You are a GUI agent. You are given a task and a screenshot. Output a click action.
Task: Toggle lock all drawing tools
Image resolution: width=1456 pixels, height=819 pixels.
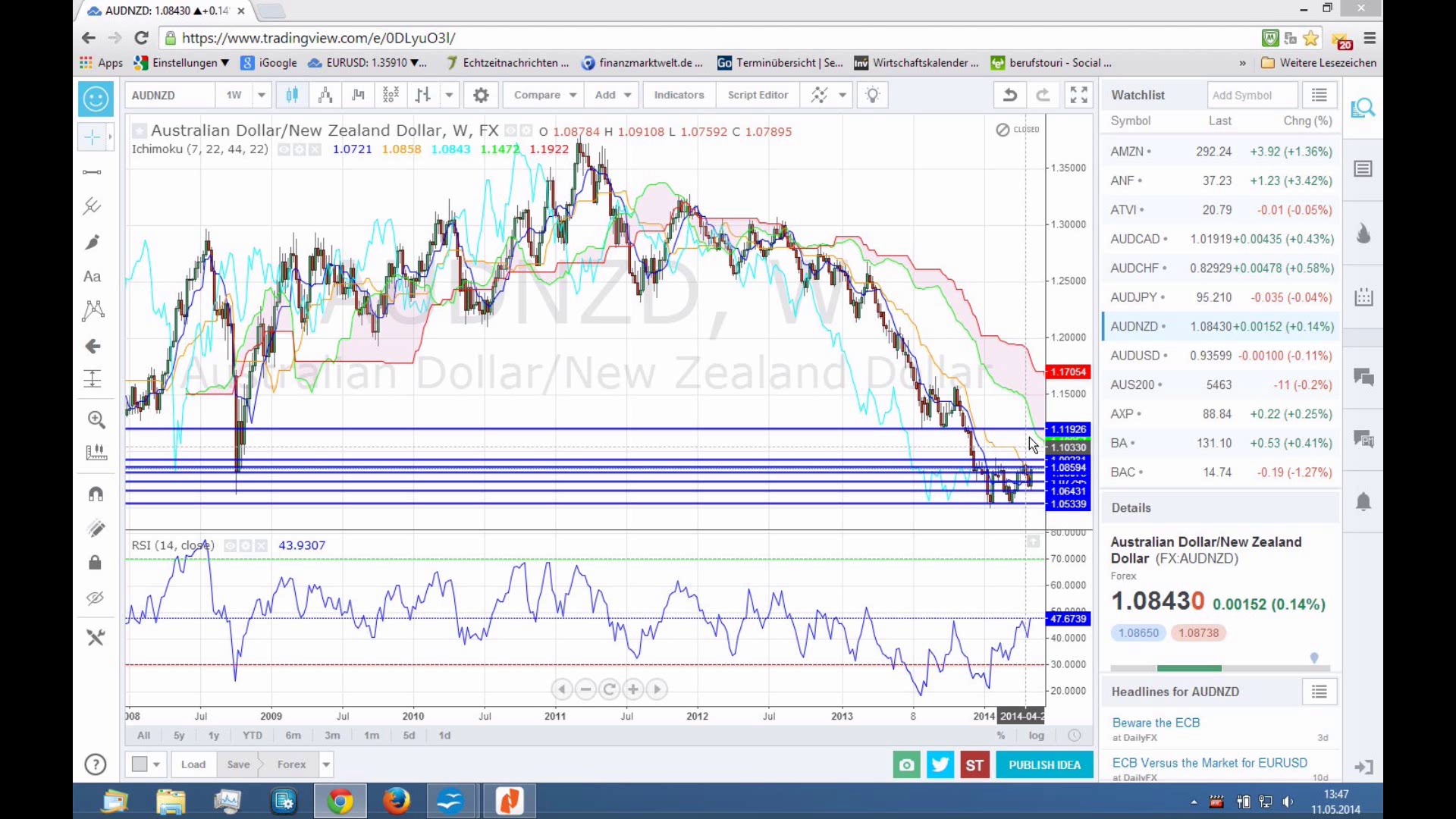[95, 563]
